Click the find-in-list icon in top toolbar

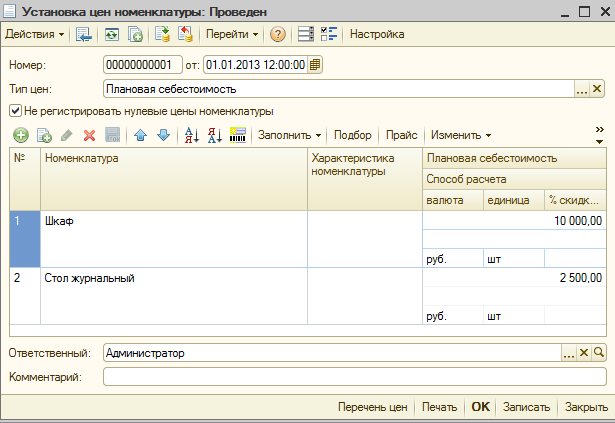(x=84, y=35)
